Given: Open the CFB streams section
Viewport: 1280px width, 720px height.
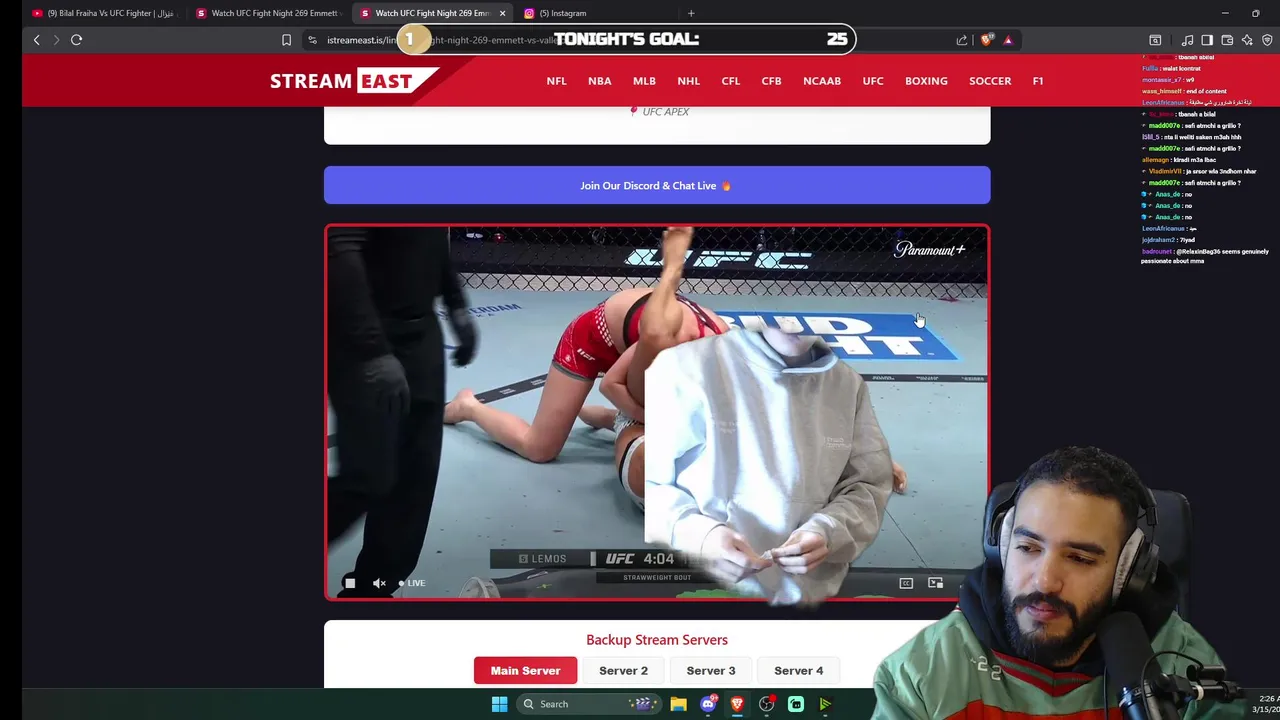Looking at the screenshot, I should pyautogui.click(x=771, y=81).
